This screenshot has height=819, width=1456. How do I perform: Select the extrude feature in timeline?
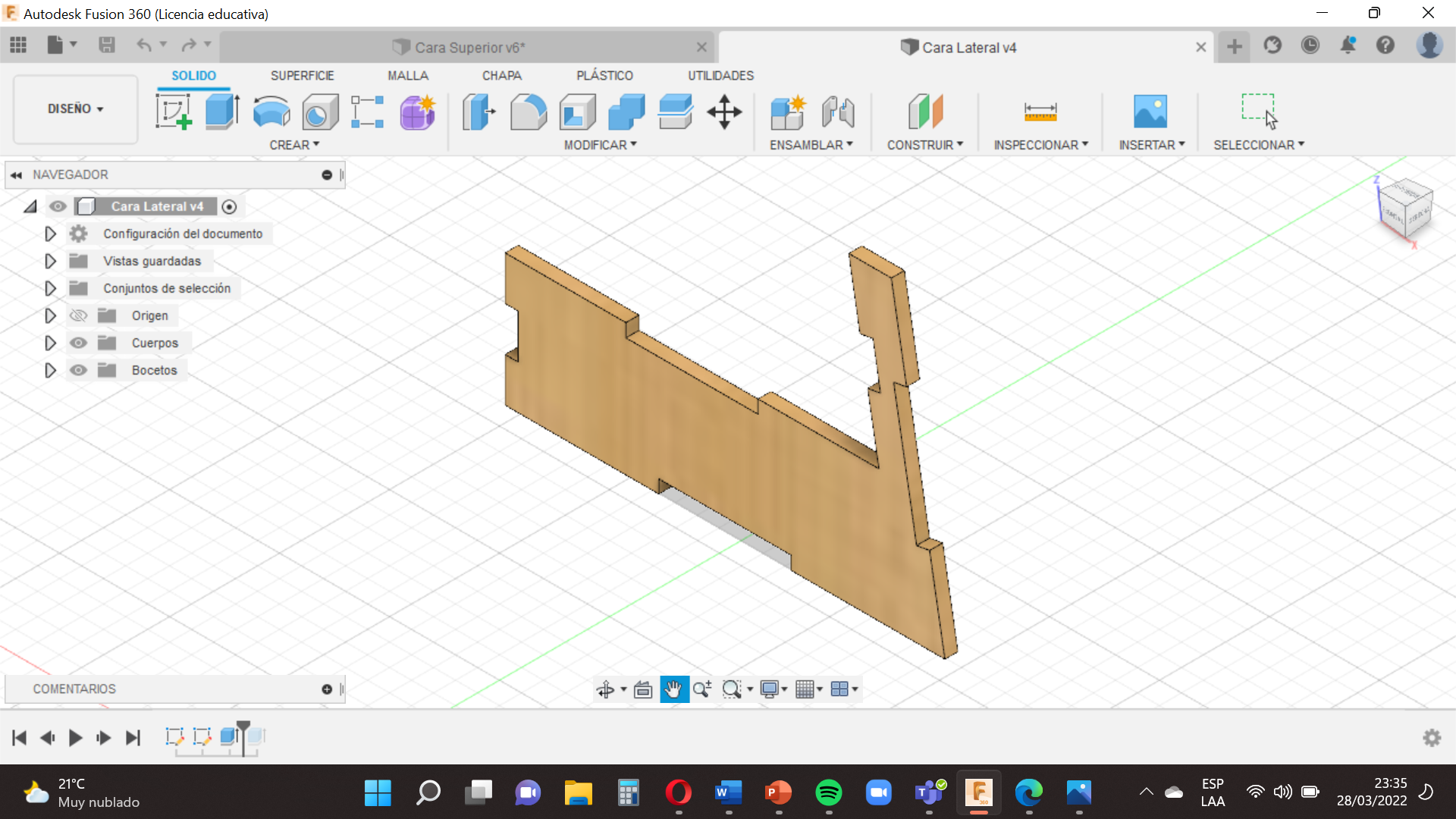228,736
